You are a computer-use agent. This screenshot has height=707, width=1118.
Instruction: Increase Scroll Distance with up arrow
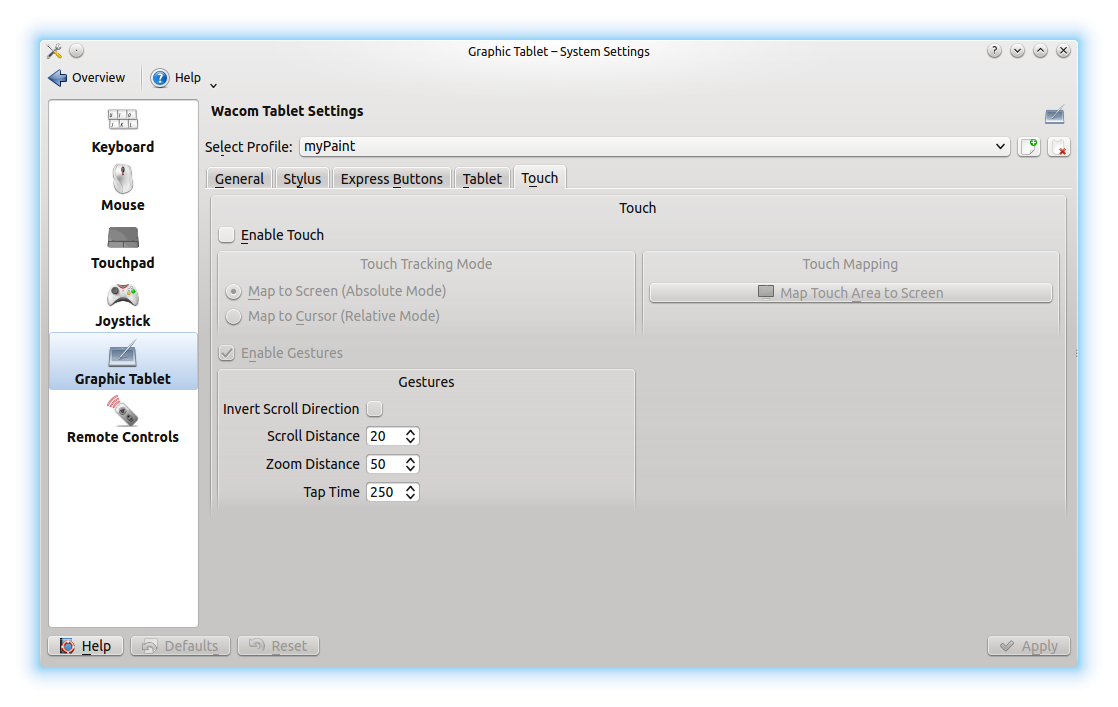[411, 432]
